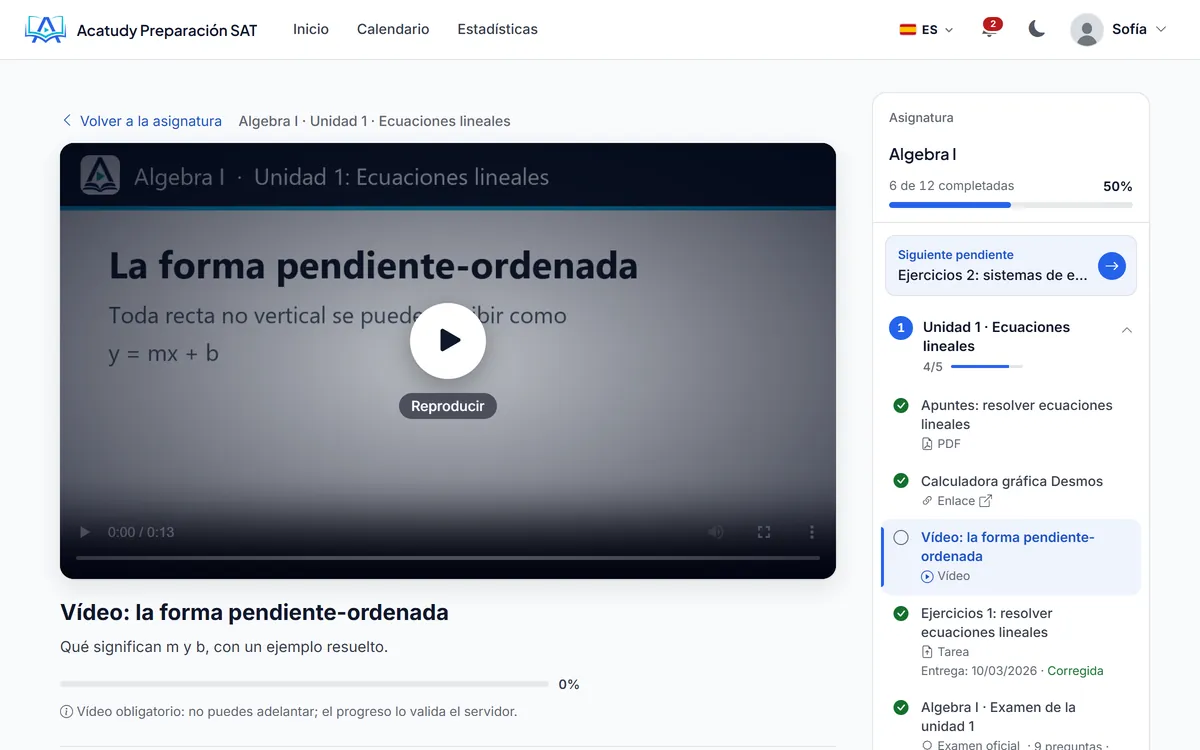Click the green check beside Ejercicios 1
Image resolution: width=1200 pixels, height=750 pixels.
pyautogui.click(x=901, y=614)
